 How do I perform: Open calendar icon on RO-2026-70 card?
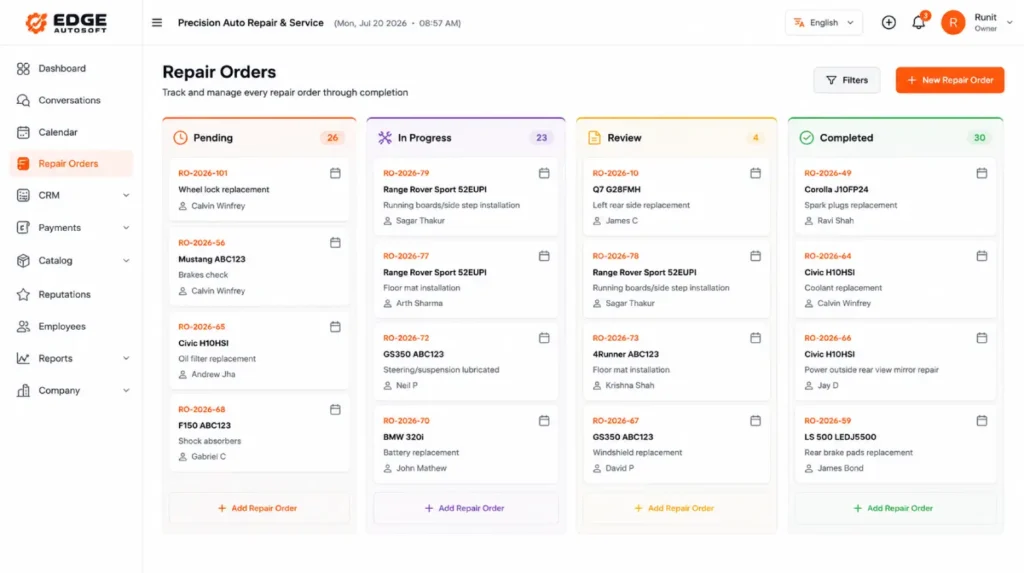(x=544, y=421)
